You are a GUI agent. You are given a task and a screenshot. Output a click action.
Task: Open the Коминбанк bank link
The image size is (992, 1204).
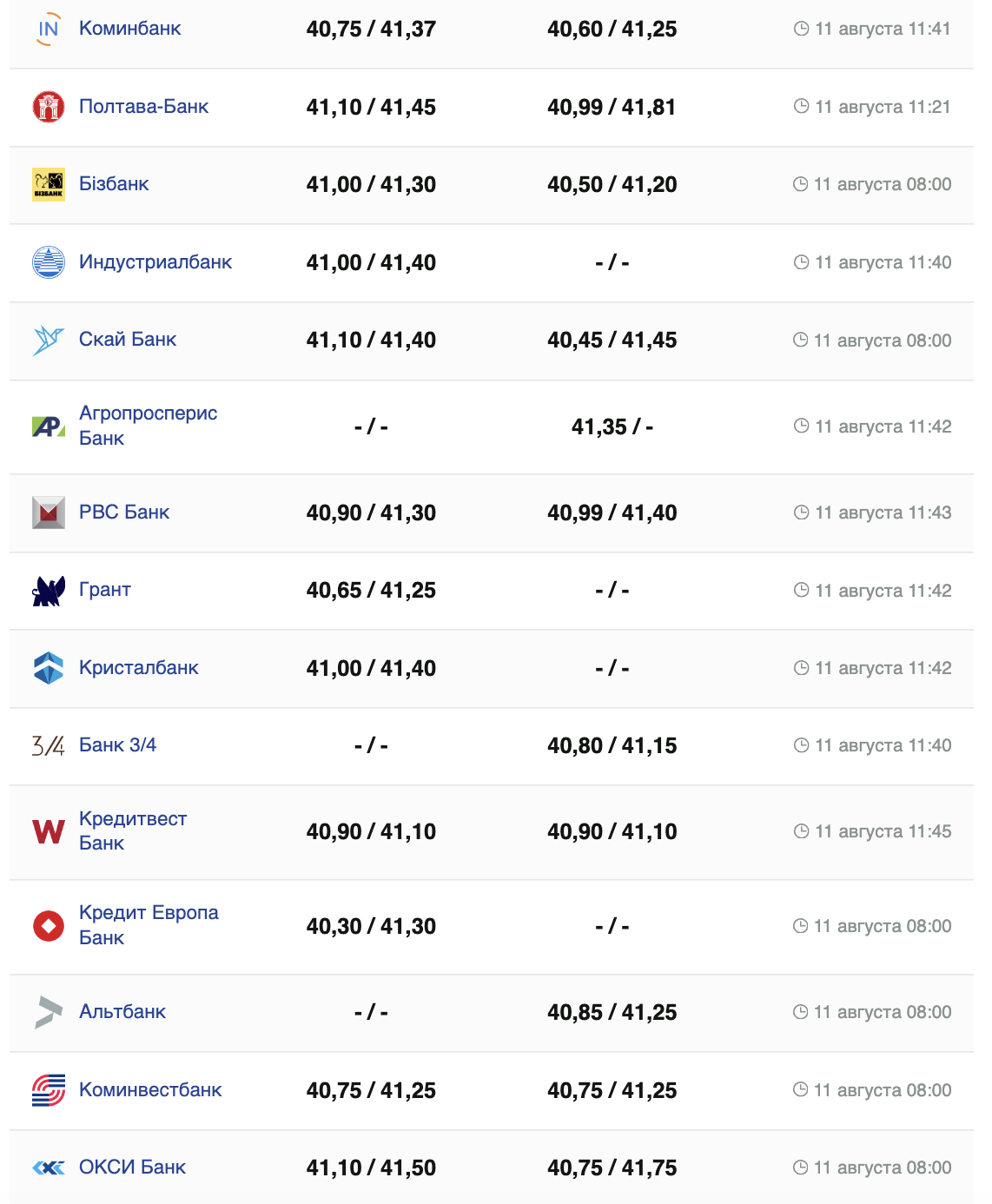(129, 29)
